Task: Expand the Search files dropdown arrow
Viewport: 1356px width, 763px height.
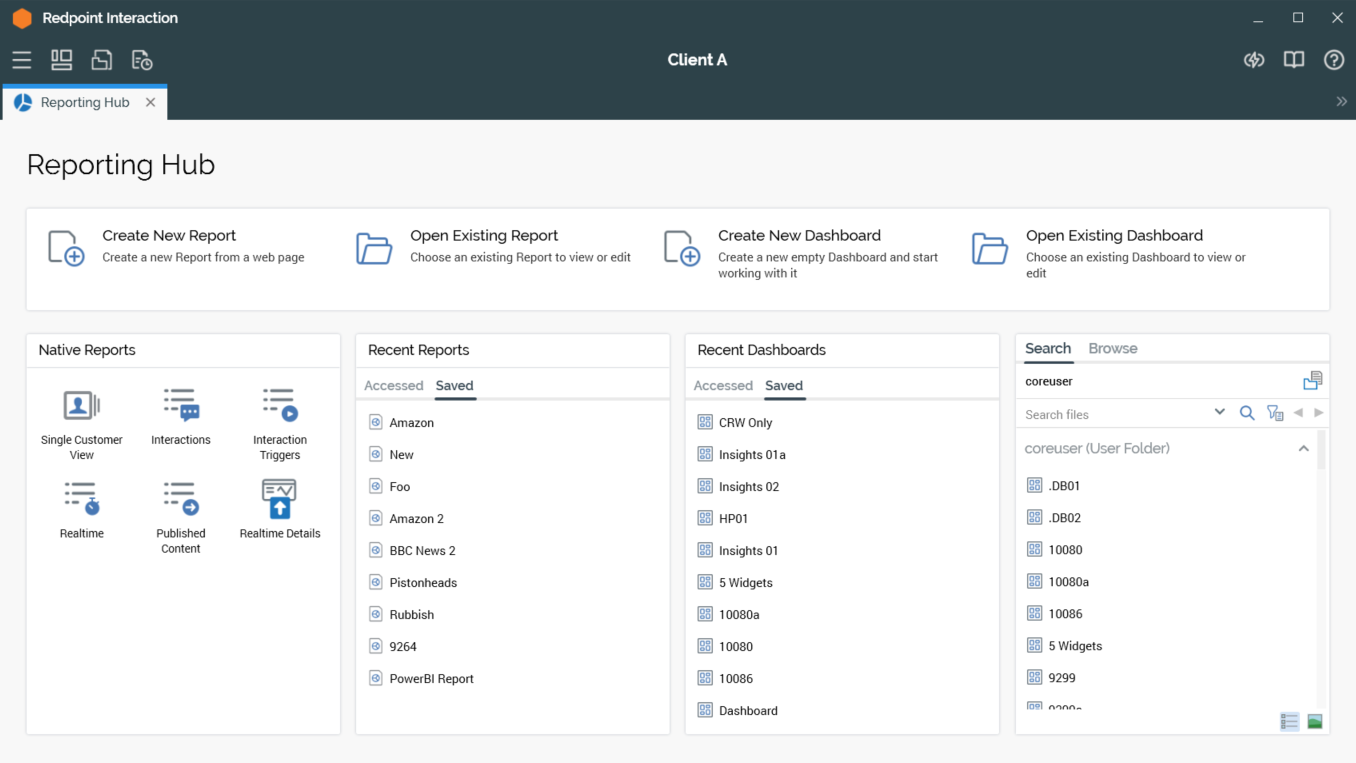Action: click(1219, 412)
